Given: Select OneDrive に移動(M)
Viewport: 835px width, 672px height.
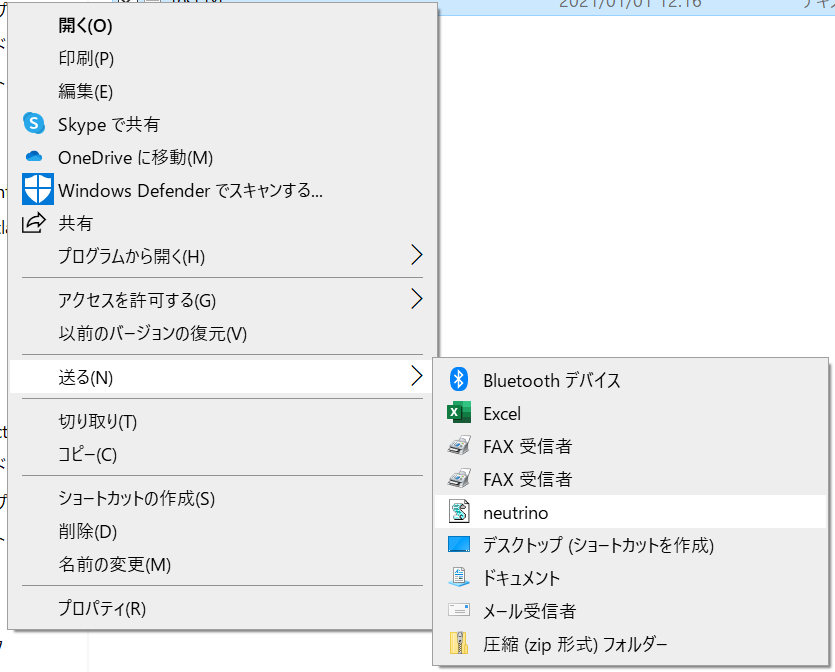Looking at the screenshot, I should coord(222,157).
